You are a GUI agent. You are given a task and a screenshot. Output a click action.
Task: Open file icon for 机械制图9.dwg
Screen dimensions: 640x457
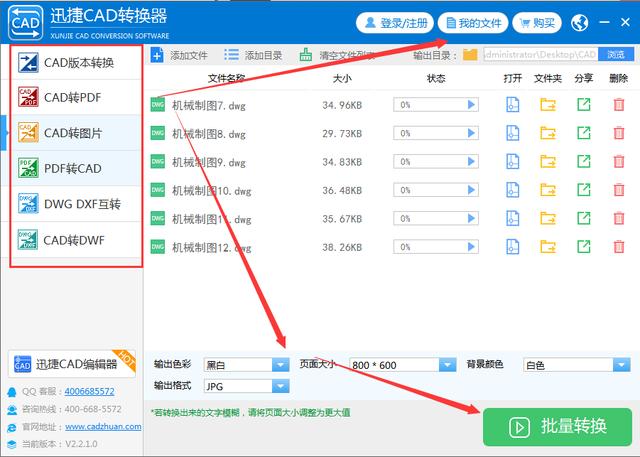click(x=513, y=162)
